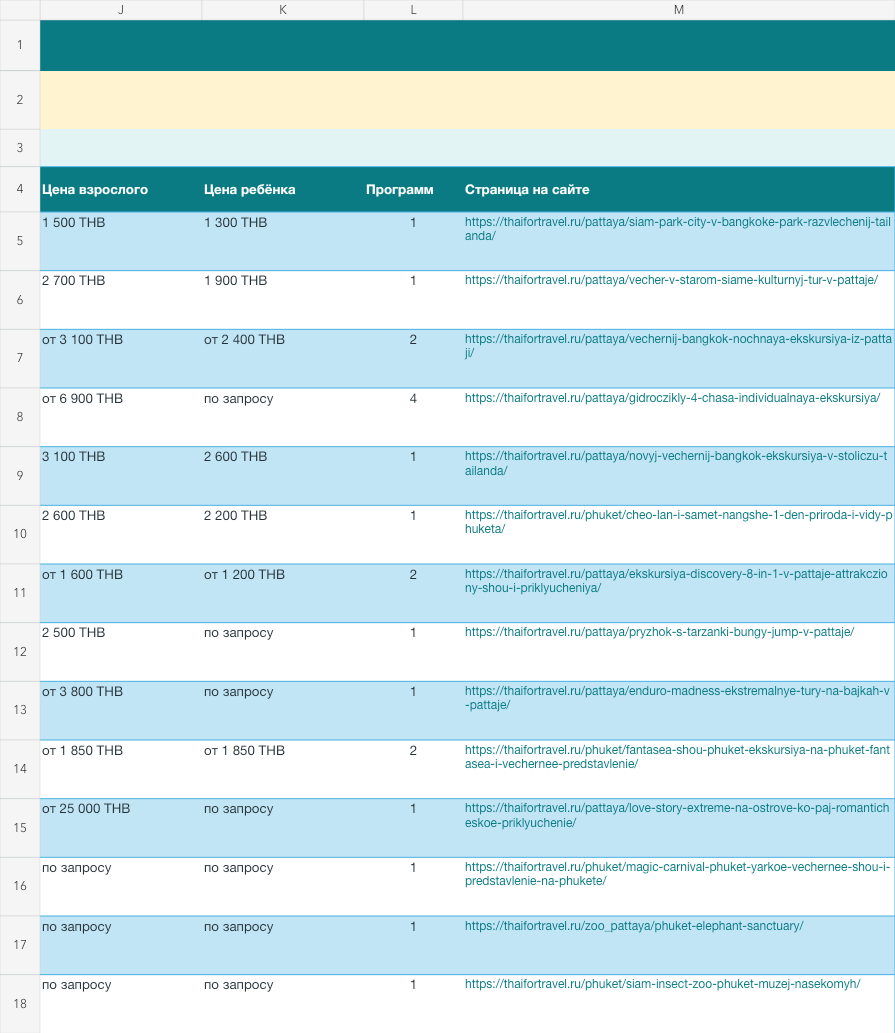
Task: Select programs count cell in row 7
Action: click(413, 358)
